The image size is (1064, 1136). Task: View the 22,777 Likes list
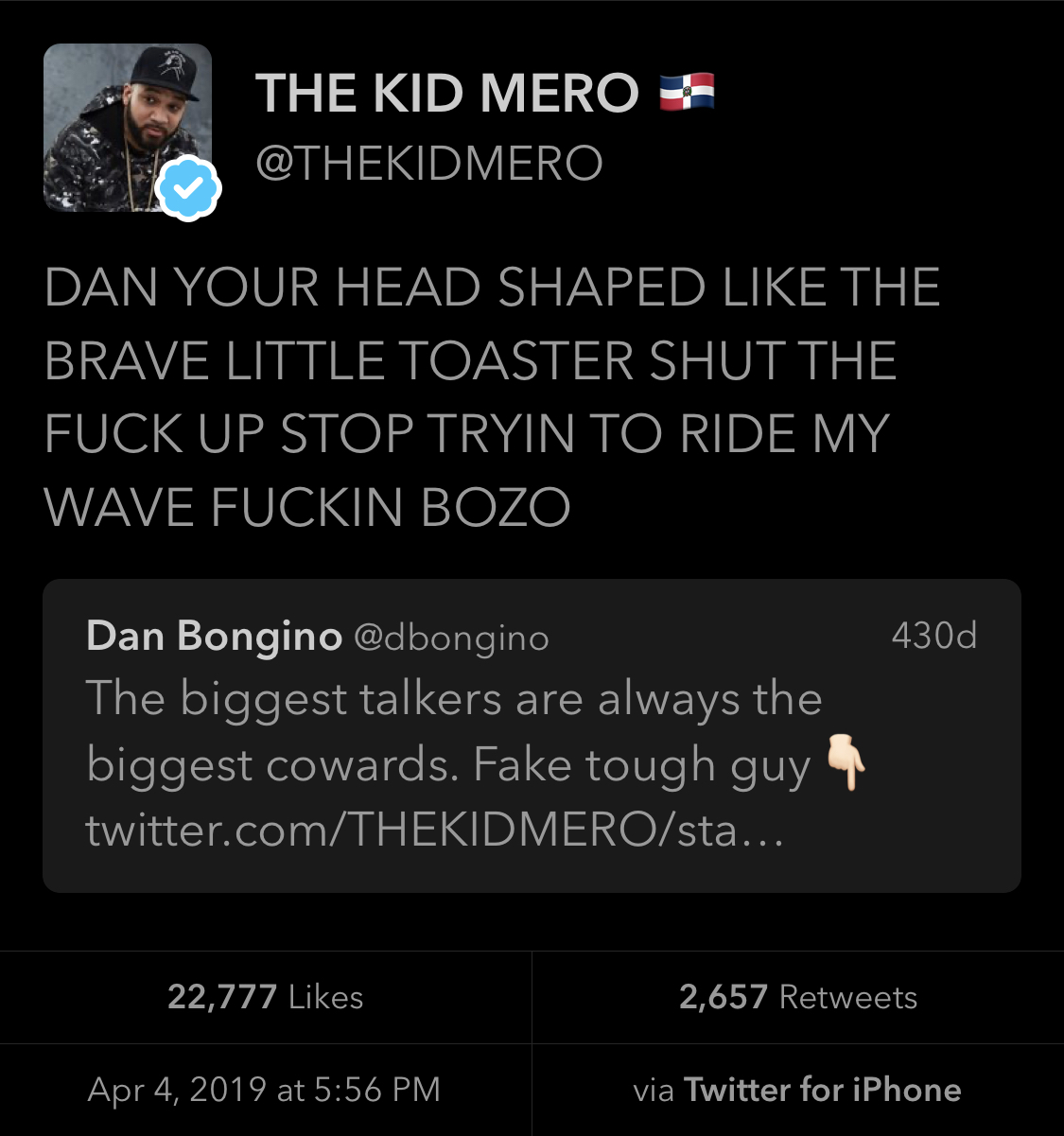point(266,997)
